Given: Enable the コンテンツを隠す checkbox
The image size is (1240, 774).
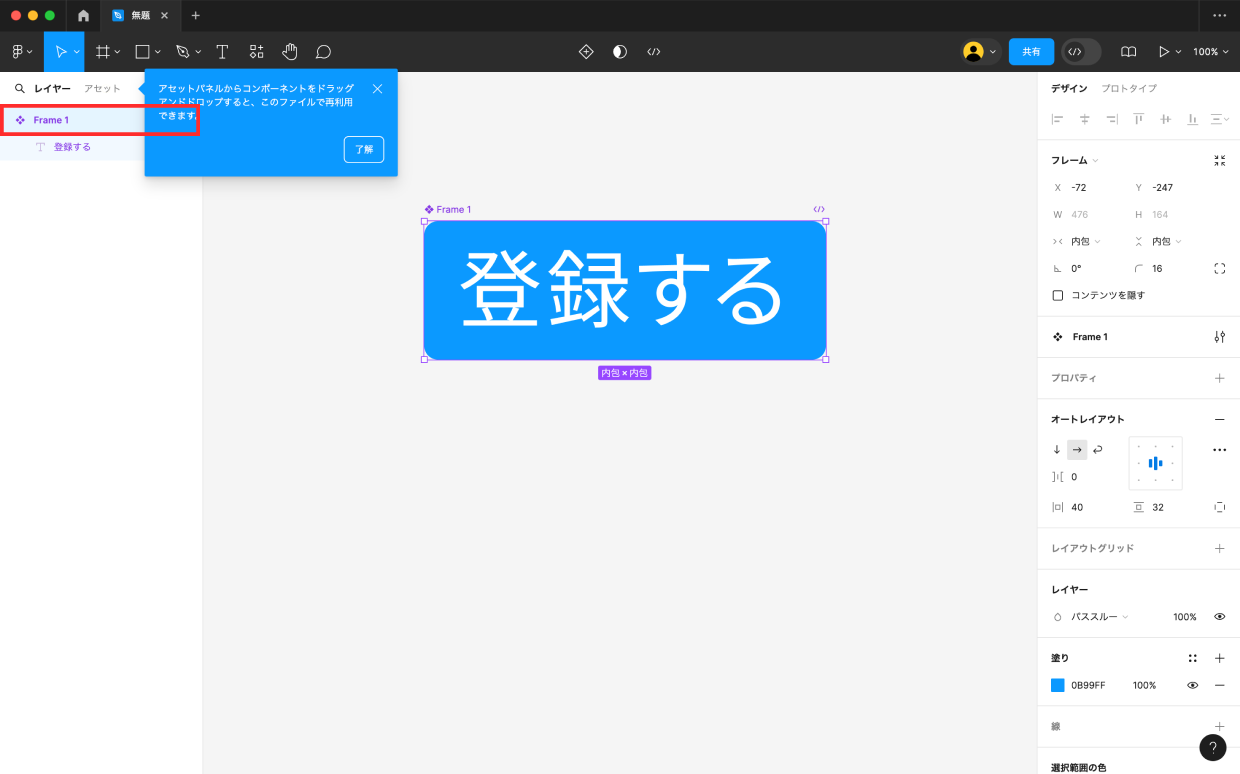Looking at the screenshot, I should coord(1058,295).
